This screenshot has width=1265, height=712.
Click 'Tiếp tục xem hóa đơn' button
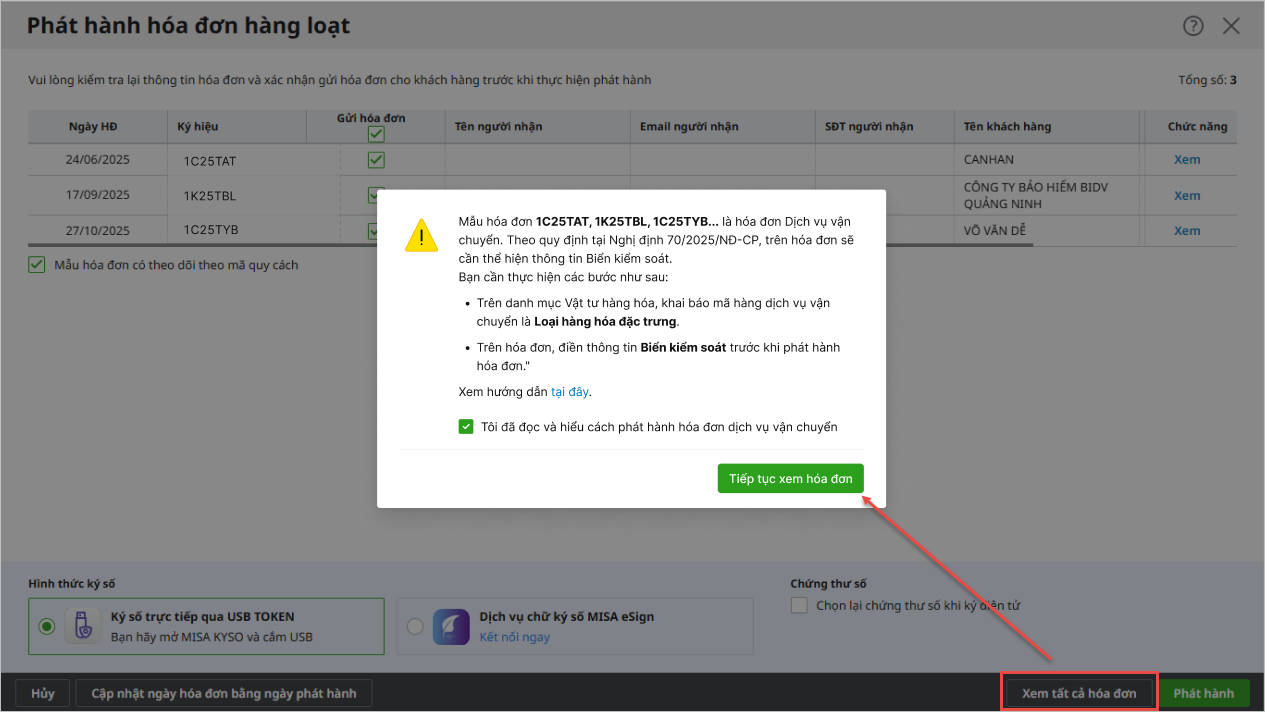point(790,479)
